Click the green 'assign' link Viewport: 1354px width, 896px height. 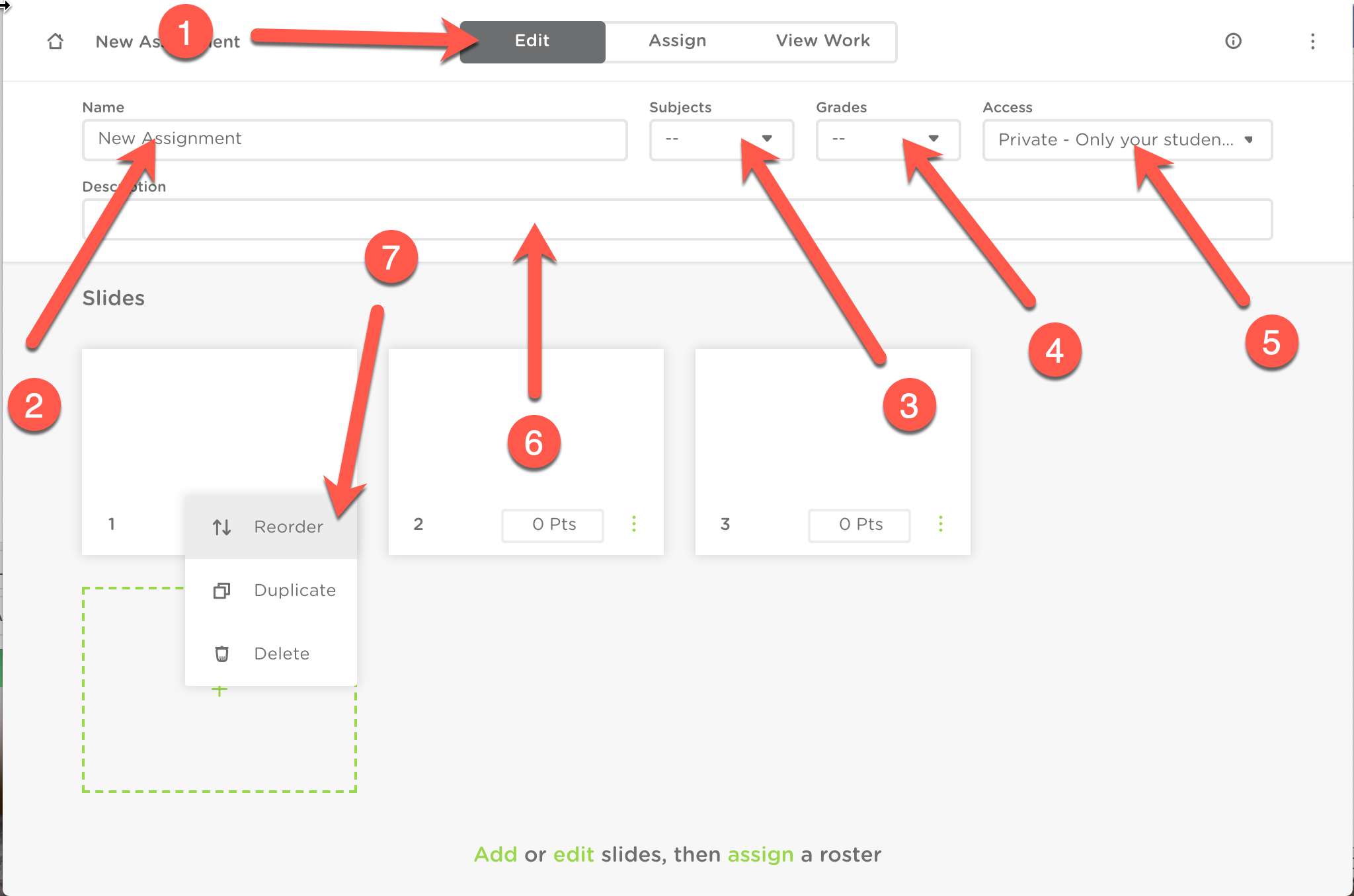(760, 854)
